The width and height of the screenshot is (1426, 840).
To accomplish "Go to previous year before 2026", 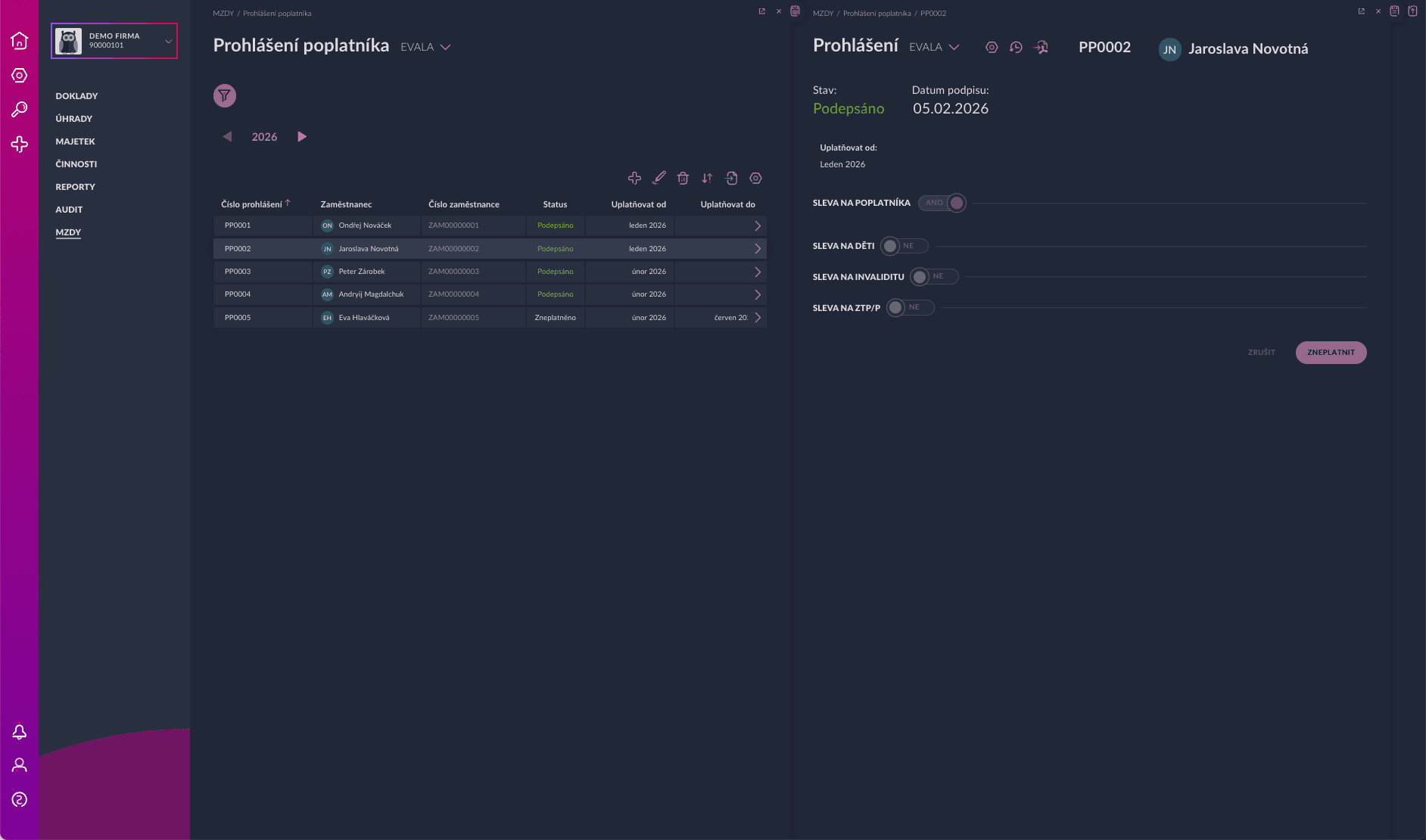I will [x=227, y=137].
